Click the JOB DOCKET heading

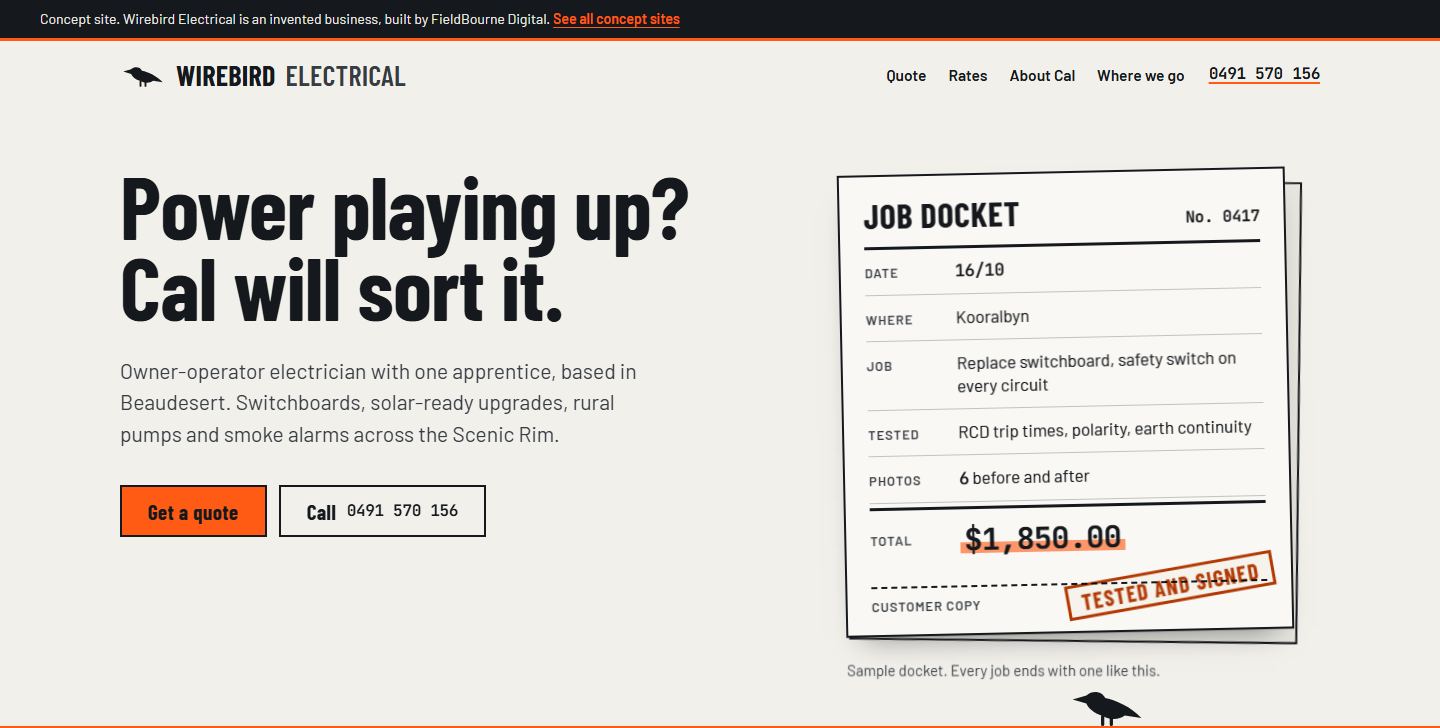coord(941,215)
